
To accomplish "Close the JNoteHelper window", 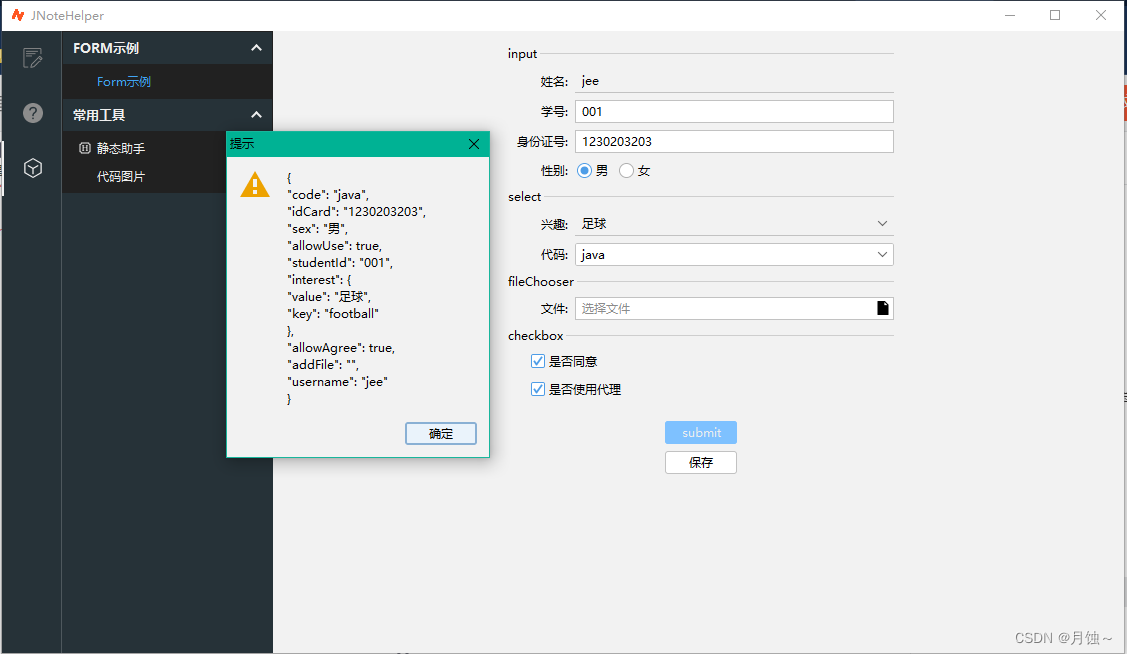I will coord(1100,15).
